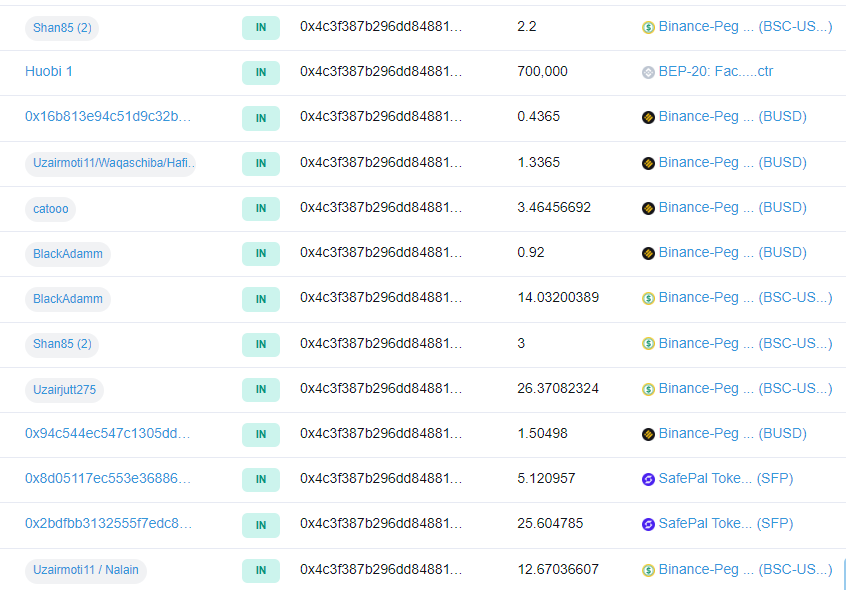
Task: Open the Binance-Peg BUSD token link in the catooo row
Action: click(733, 208)
